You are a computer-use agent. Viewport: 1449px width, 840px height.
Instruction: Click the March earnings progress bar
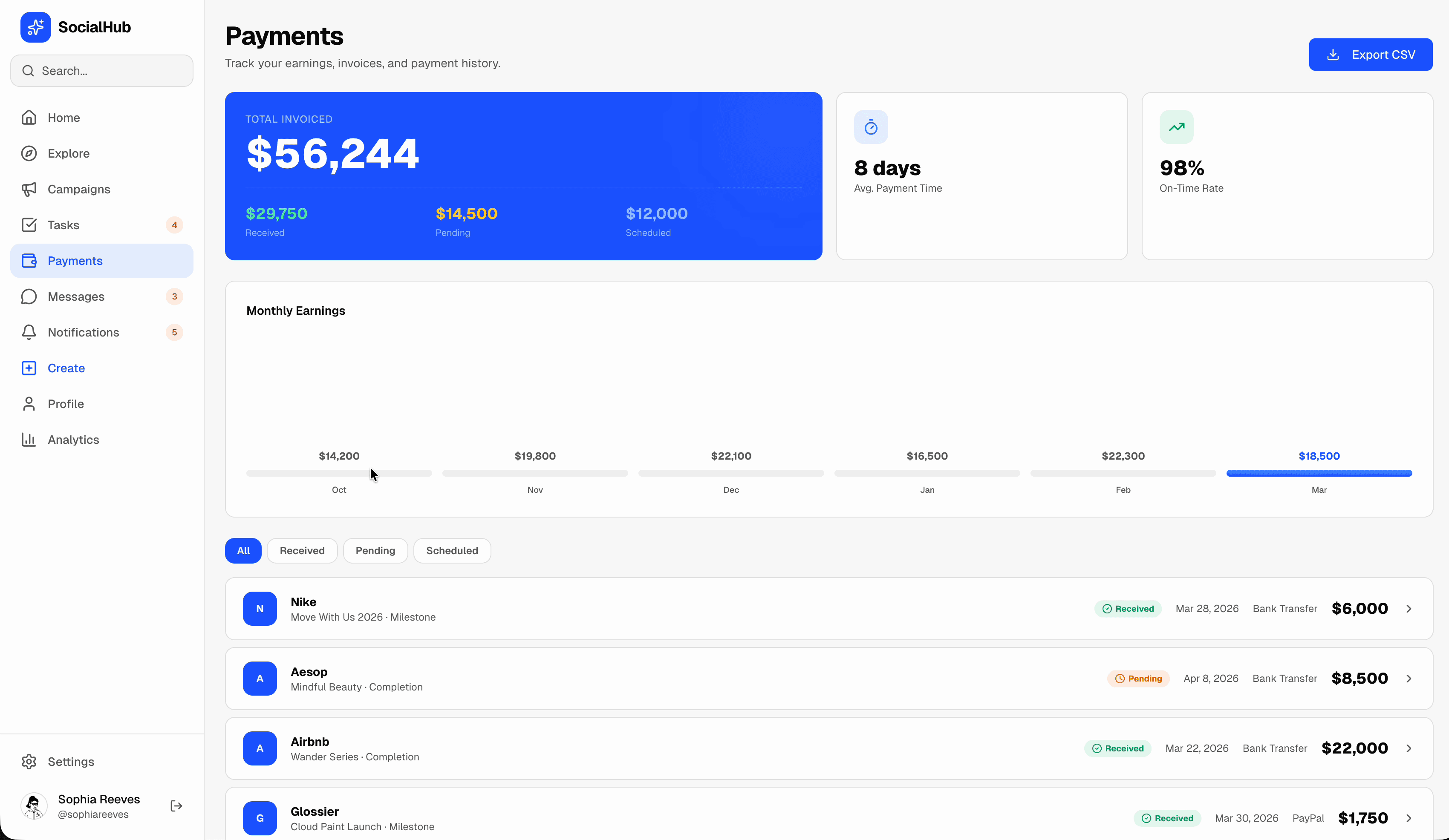pos(1319,473)
